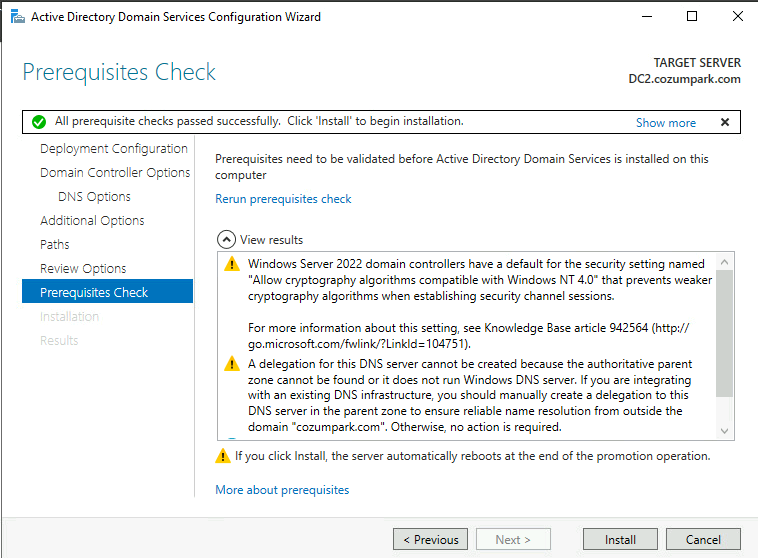758x558 pixels.
Task: Open Show more in notification bar
Action: (x=666, y=123)
